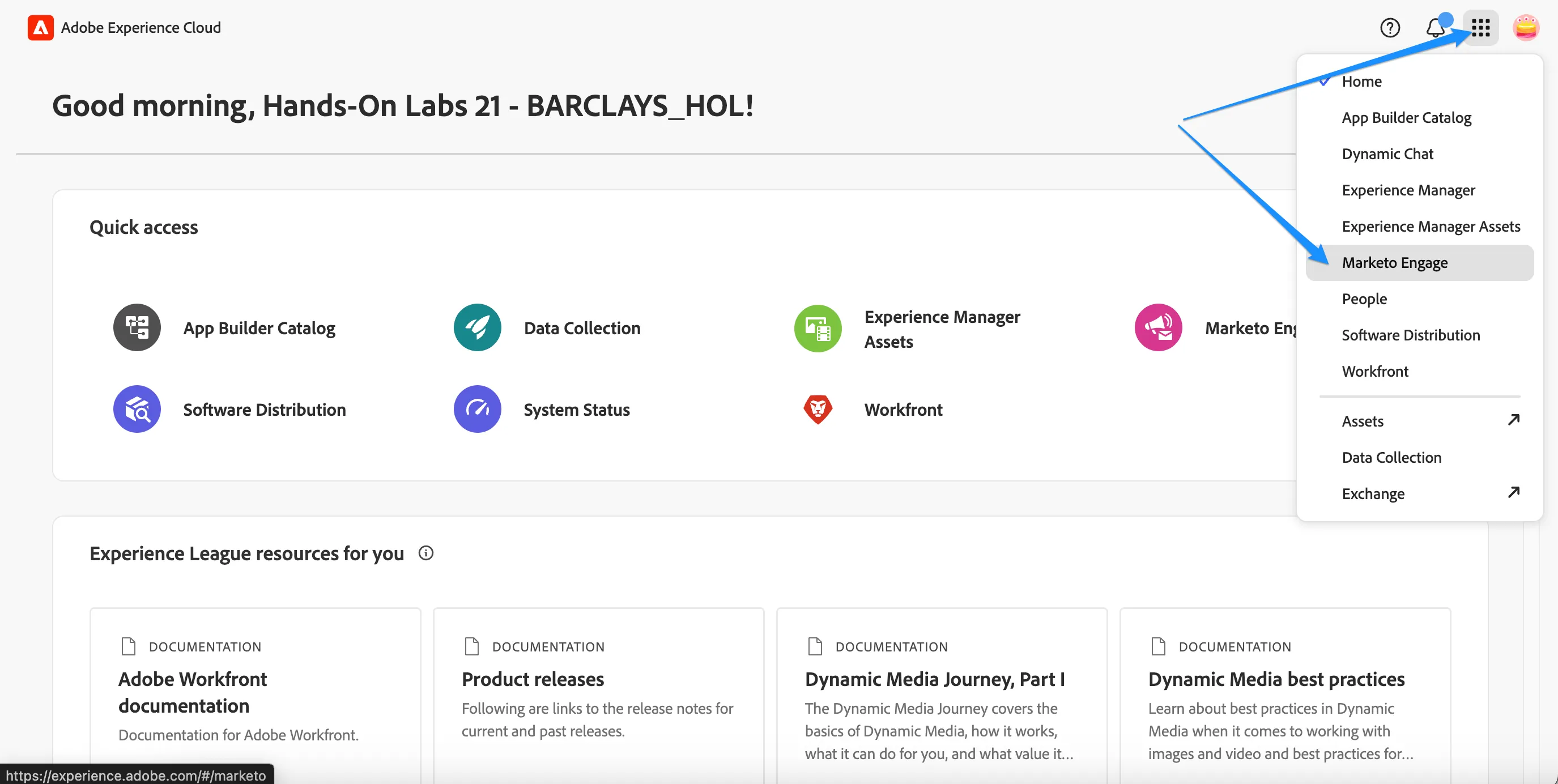Click the Quick access heading
The width and height of the screenshot is (1558, 784).
coord(143,227)
